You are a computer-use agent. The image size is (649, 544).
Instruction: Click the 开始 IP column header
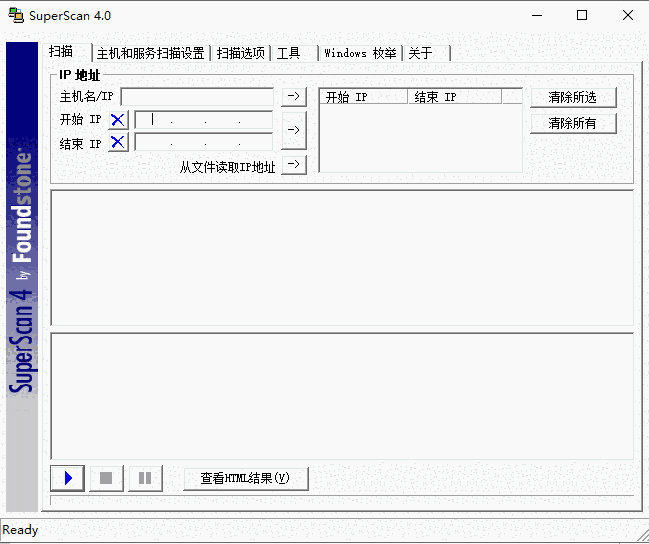coord(364,97)
